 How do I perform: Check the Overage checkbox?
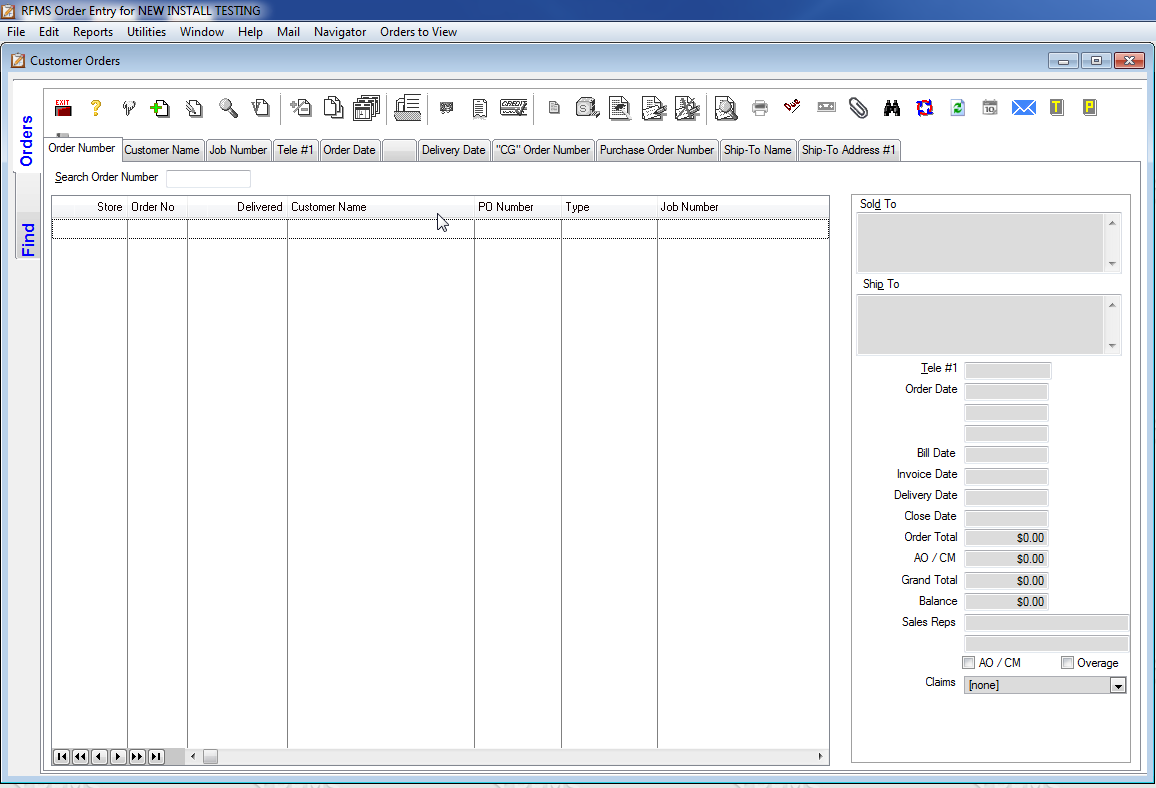click(x=1065, y=662)
